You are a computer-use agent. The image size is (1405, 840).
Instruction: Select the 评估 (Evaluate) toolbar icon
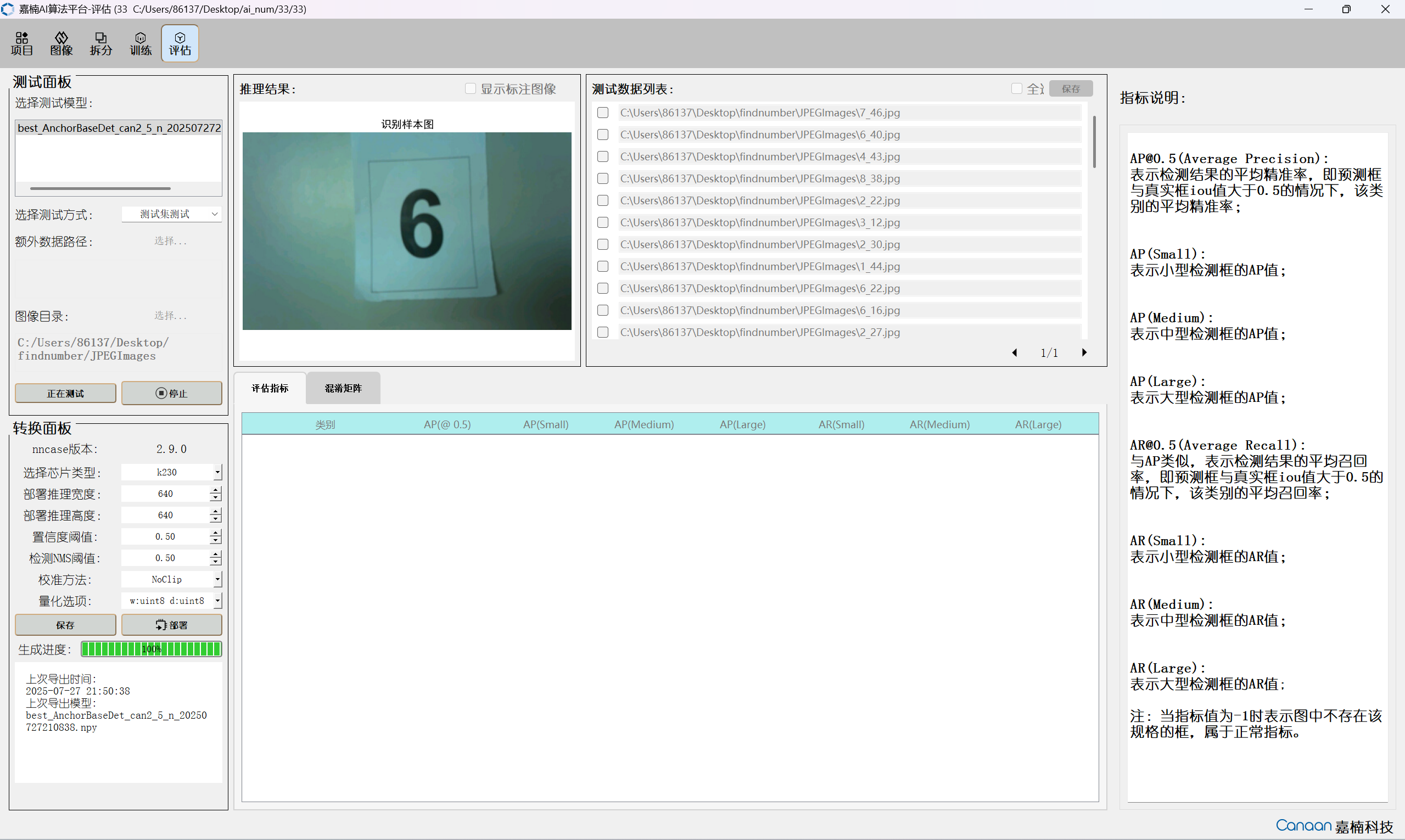180,43
